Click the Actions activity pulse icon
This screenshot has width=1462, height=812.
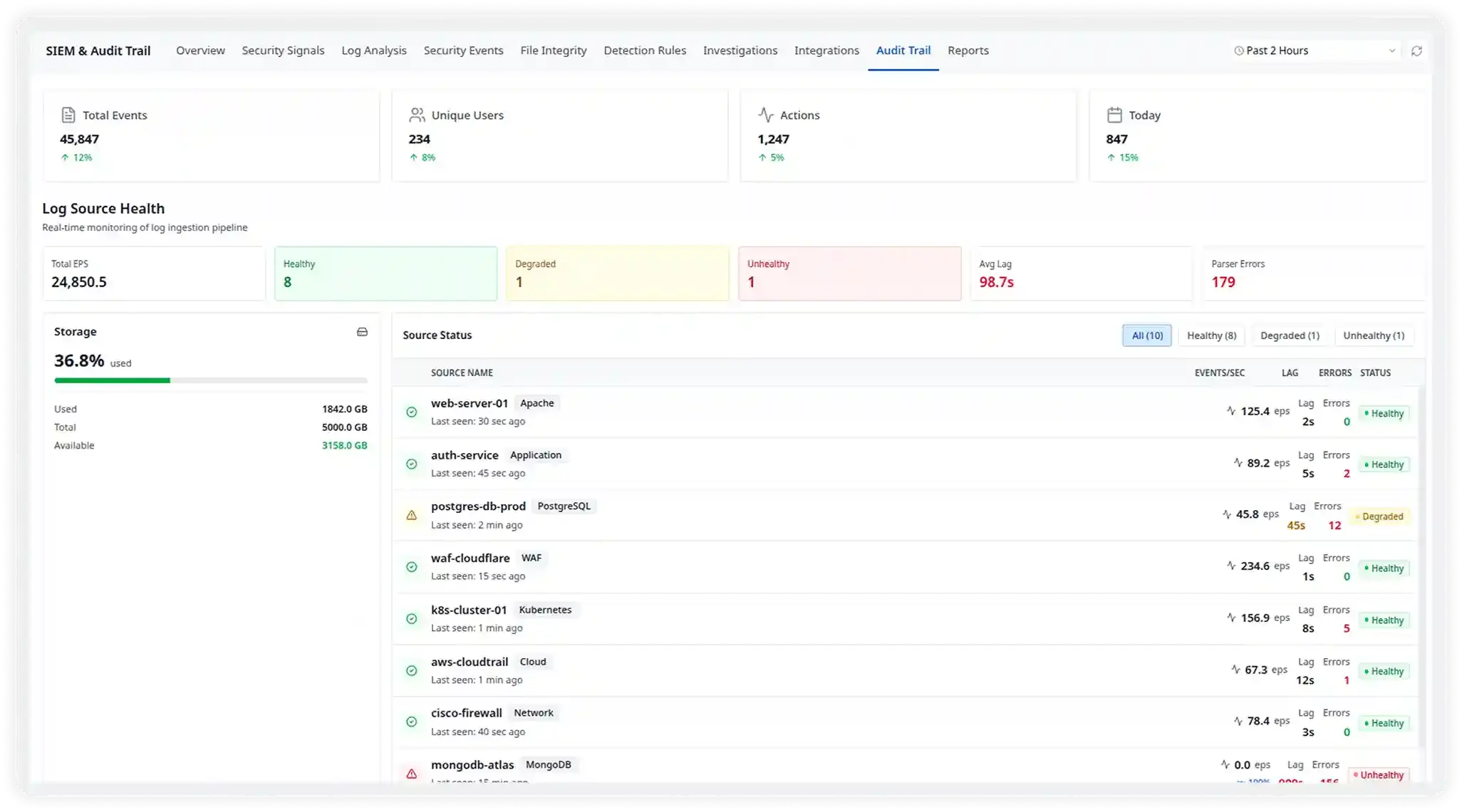pos(766,115)
